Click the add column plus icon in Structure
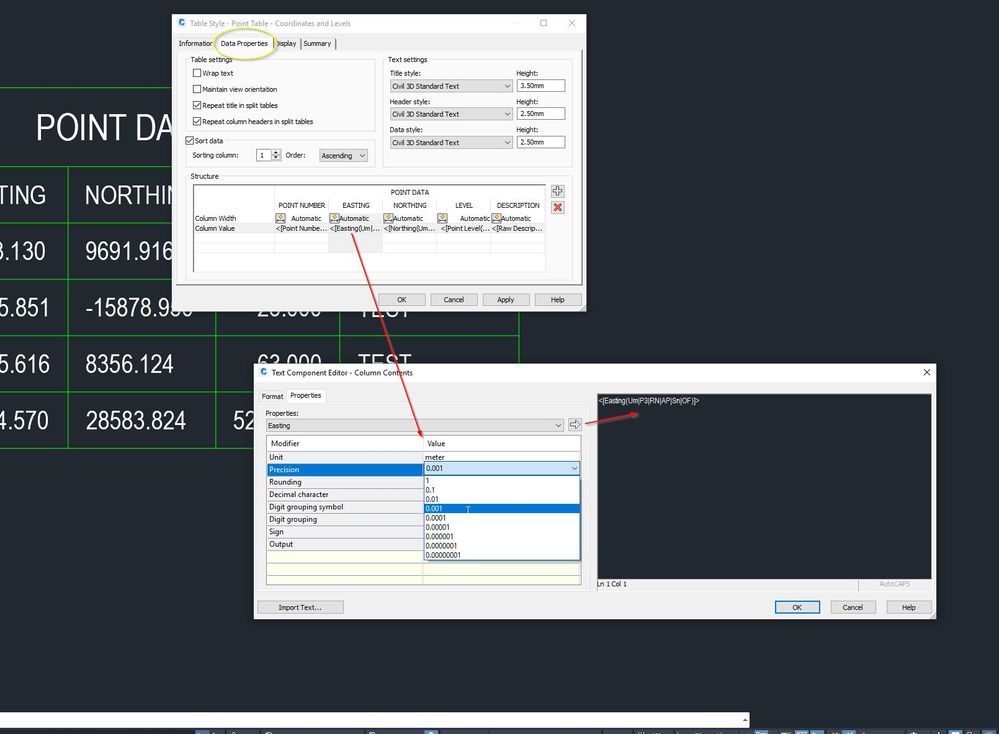The width and height of the screenshot is (999, 734). (x=557, y=191)
